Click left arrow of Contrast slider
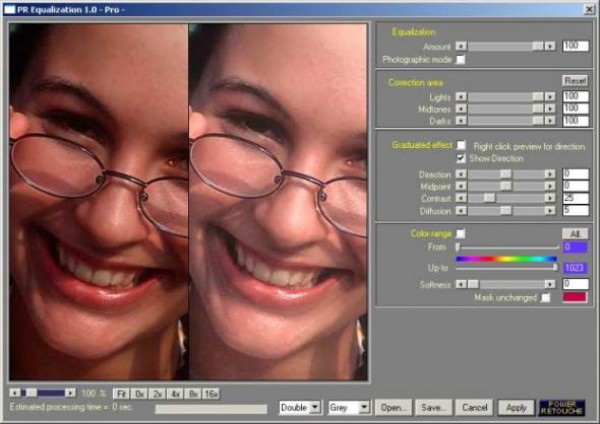Screen dimensions: 600x424 tap(460, 198)
